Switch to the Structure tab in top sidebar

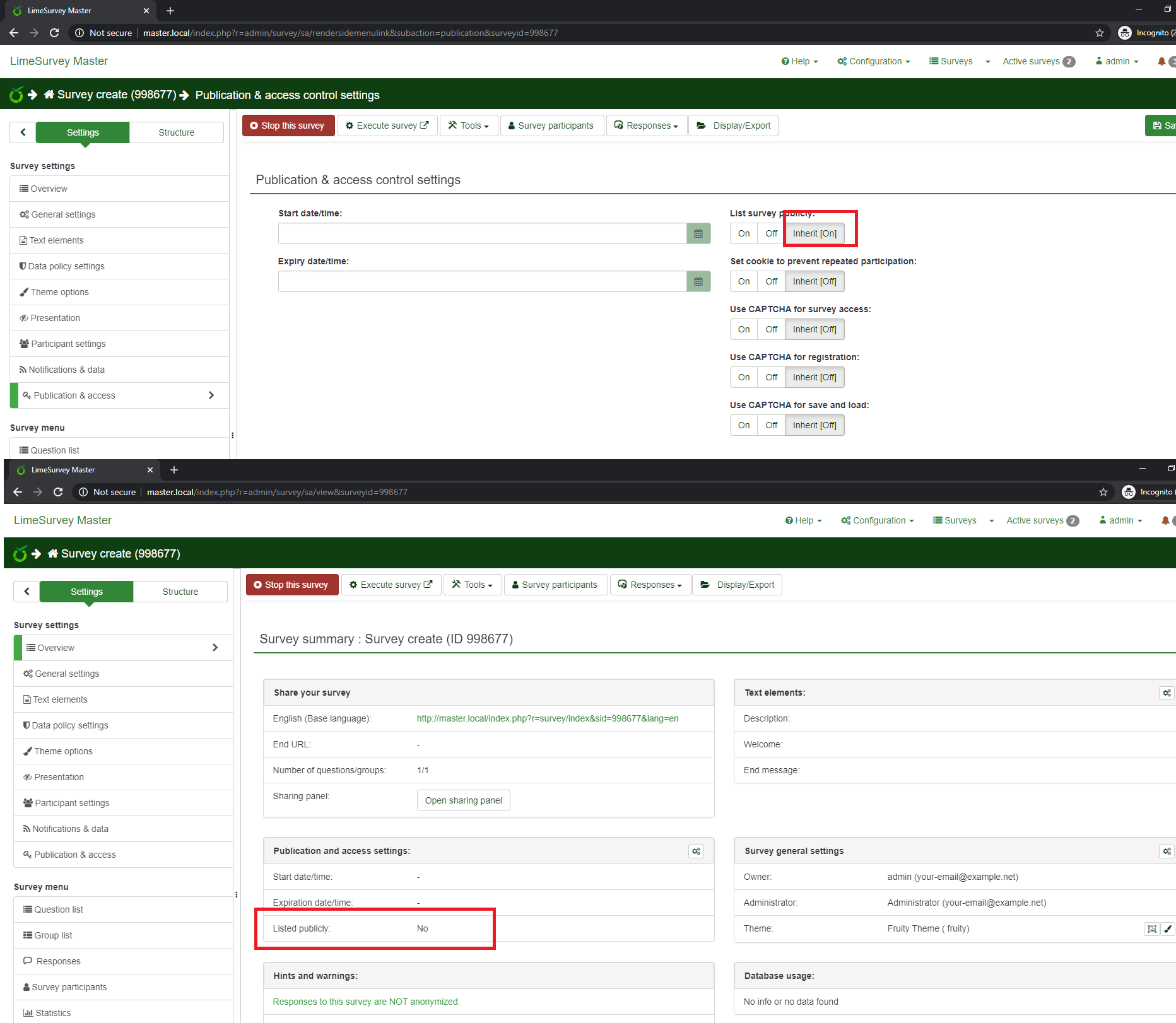[x=176, y=132]
